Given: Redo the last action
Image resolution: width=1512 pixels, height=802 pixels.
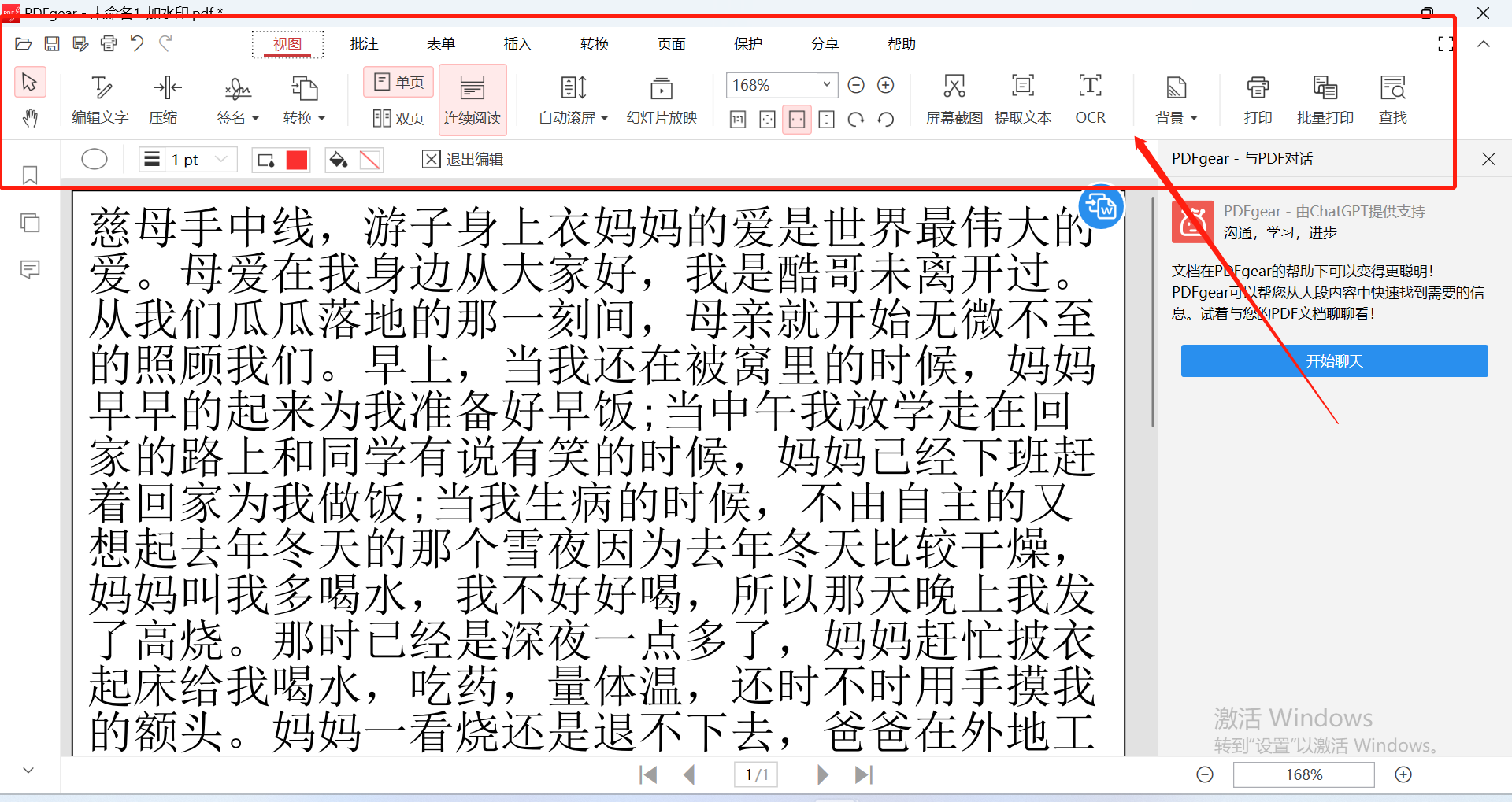Looking at the screenshot, I should click(165, 44).
